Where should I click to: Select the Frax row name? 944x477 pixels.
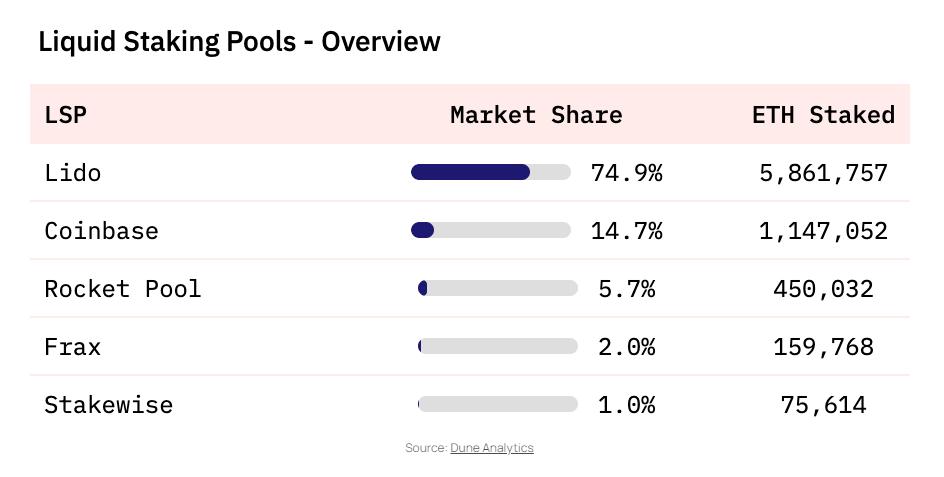[x=73, y=347]
